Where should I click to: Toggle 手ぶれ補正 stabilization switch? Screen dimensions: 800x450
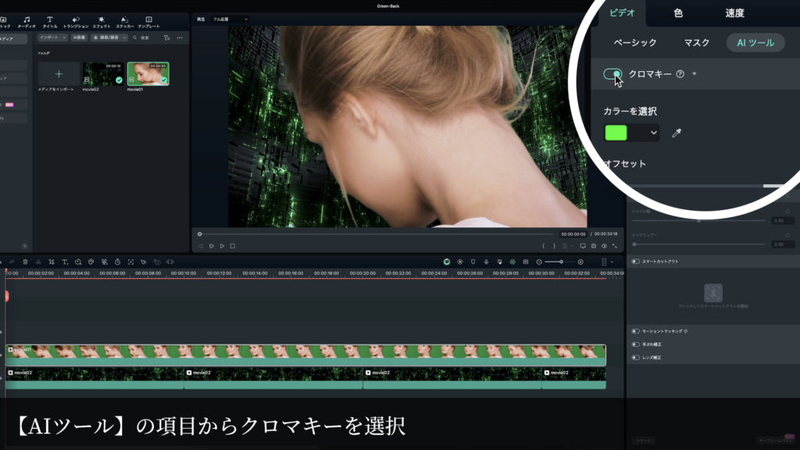(636, 344)
